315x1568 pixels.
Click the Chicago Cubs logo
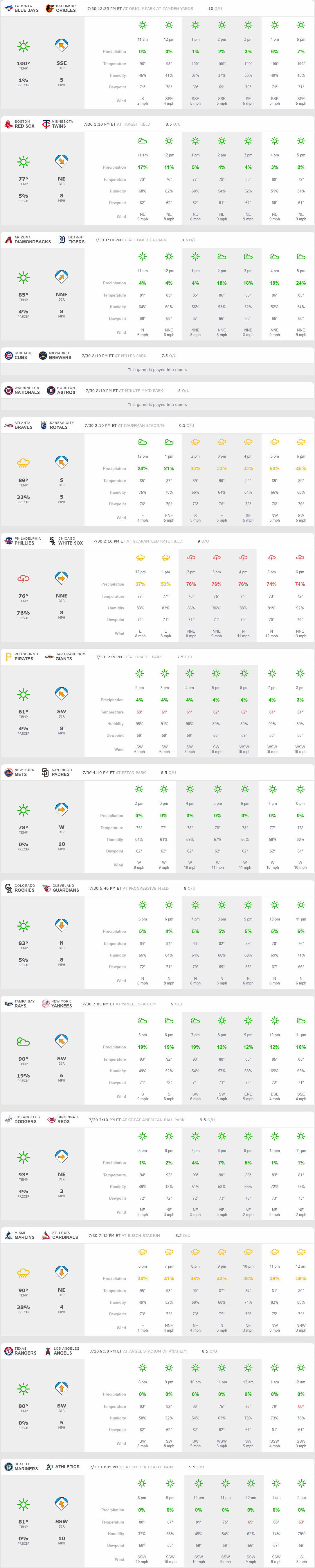point(8,356)
